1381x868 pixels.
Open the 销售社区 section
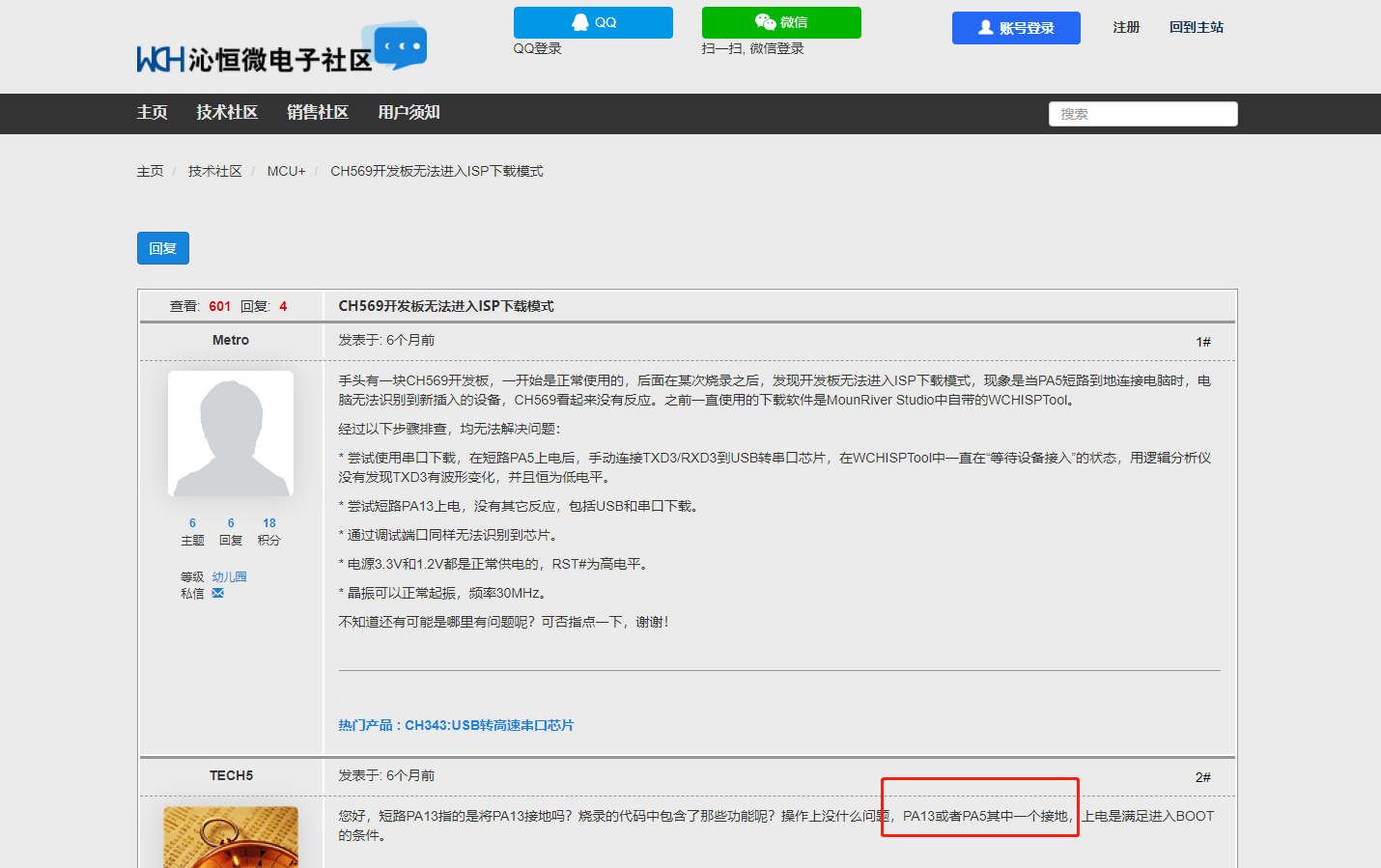[318, 113]
